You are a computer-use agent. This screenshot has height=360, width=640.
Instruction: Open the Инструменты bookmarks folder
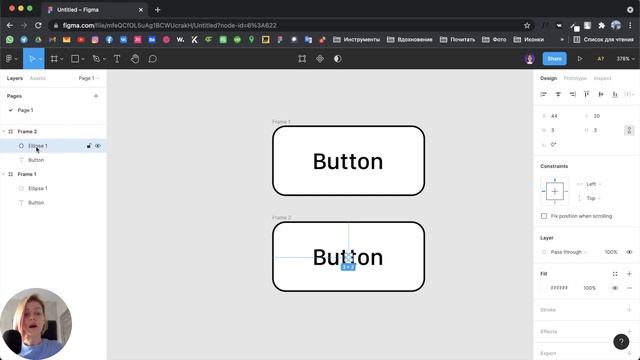(356, 40)
